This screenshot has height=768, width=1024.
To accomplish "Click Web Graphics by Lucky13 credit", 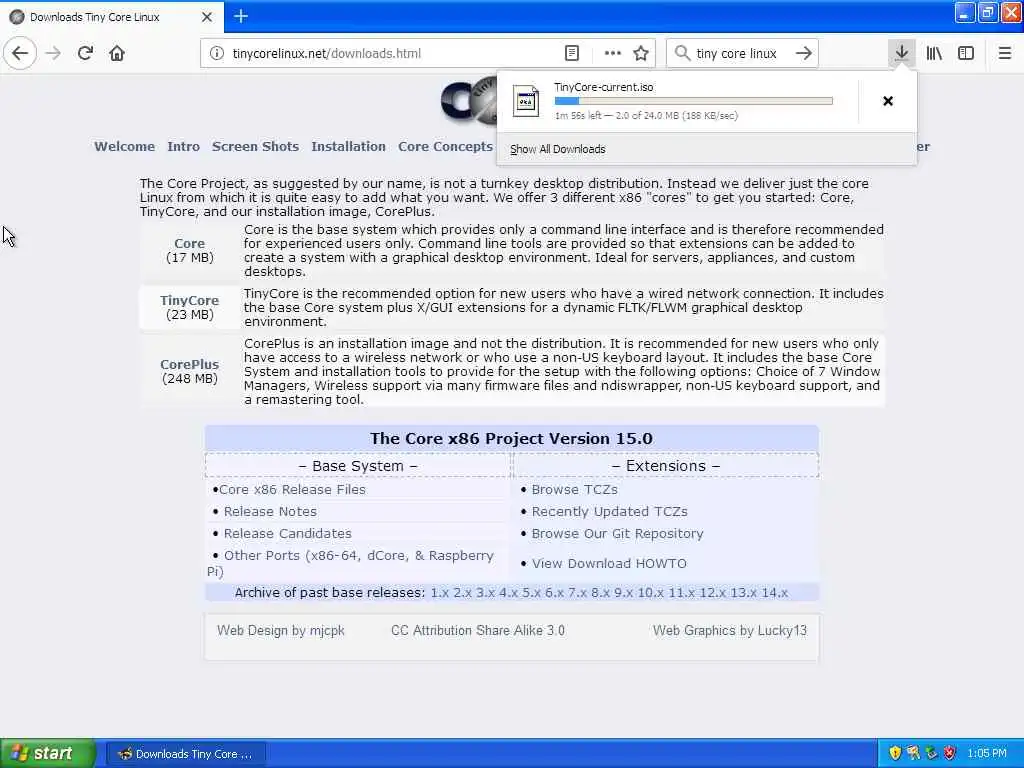I will point(730,630).
